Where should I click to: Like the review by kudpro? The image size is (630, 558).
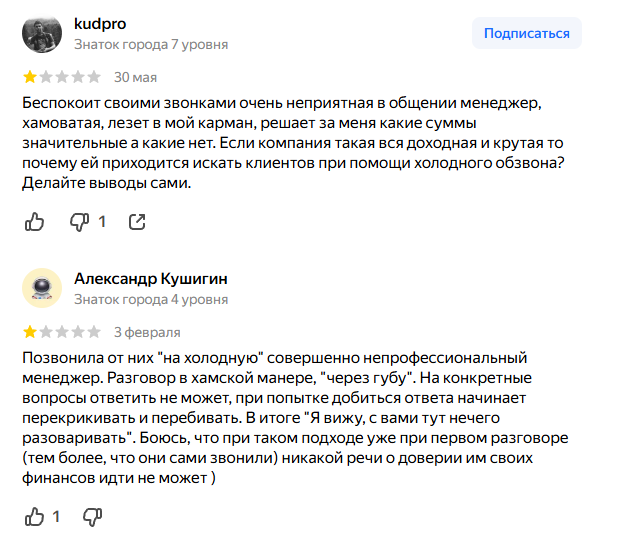[35, 221]
